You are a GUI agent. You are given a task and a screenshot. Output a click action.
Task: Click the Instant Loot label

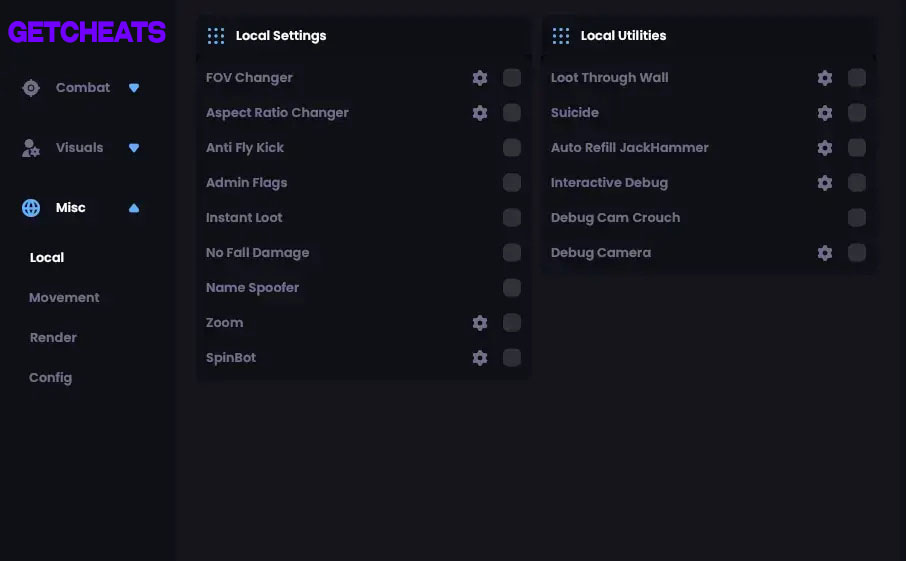(244, 218)
